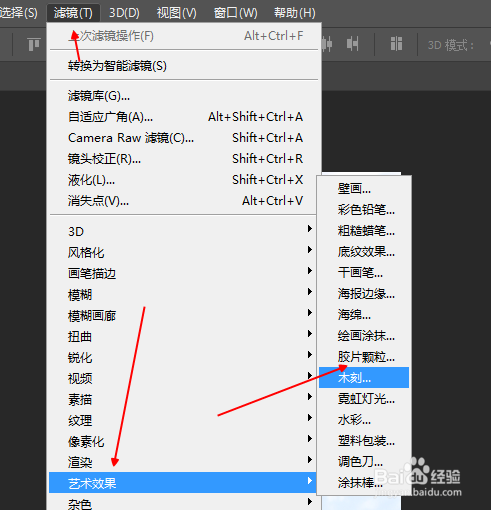The width and height of the screenshot is (491, 510).
Task: Apply the 粗糙蜡笔... filter
Action: (364, 231)
